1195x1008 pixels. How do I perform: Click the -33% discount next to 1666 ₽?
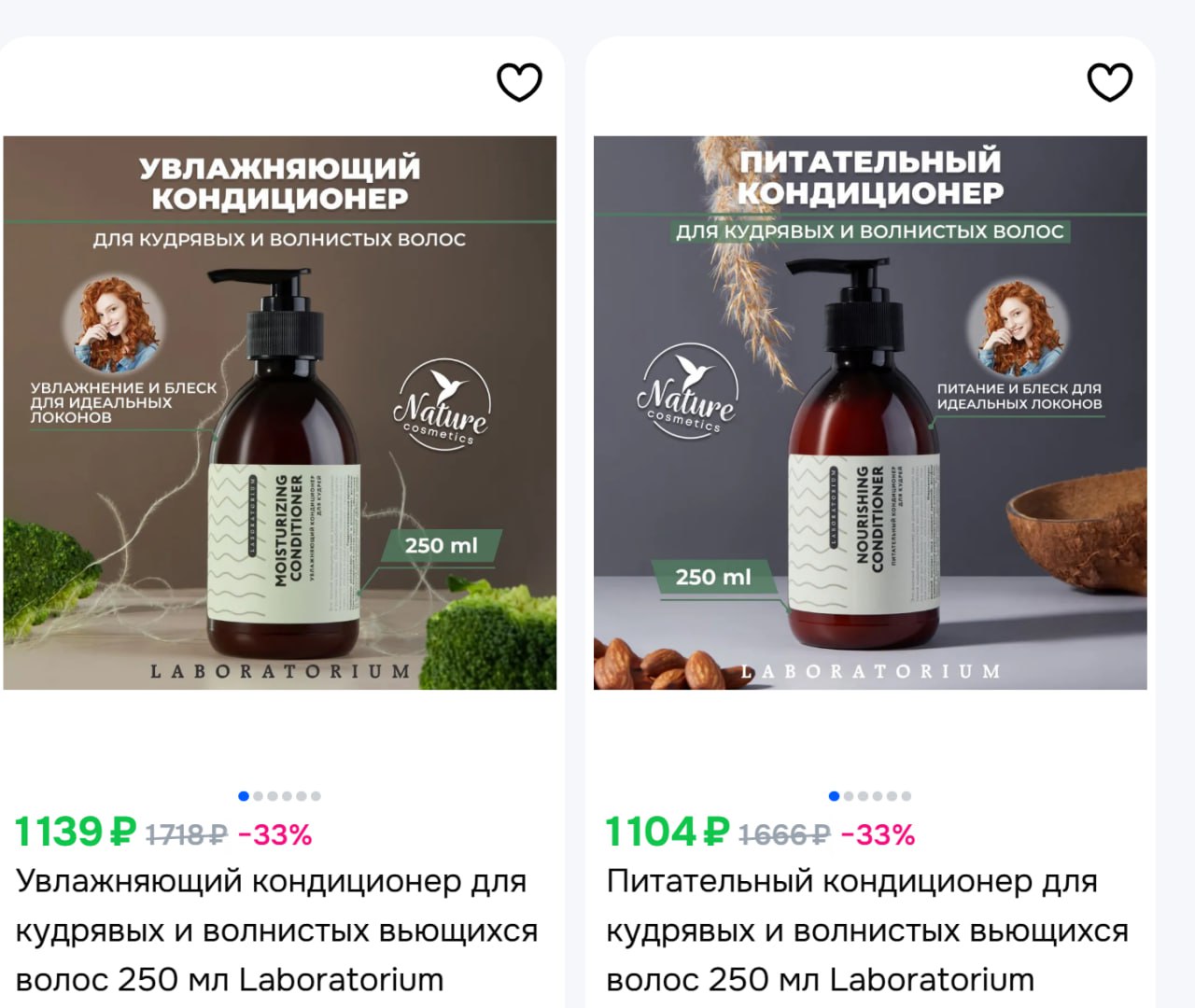(878, 834)
